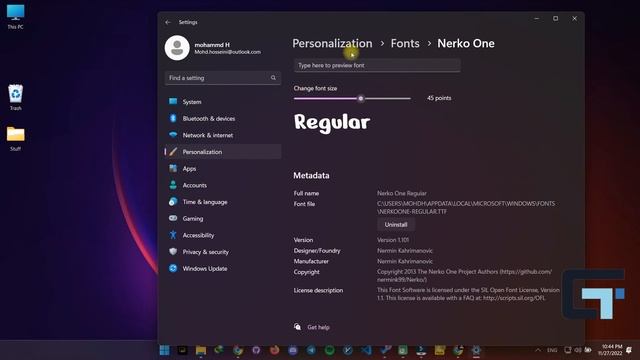Click the Fonts breadcrumb link
This screenshot has height=360, width=640.
[x=405, y=43]
